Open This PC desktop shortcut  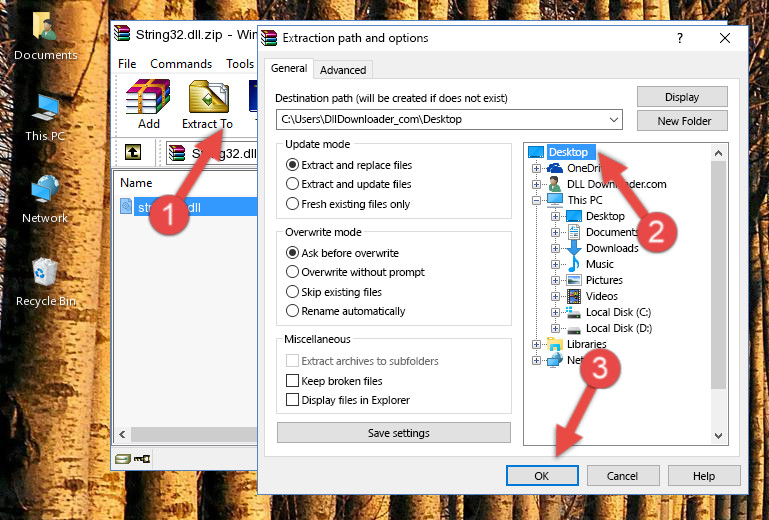(x=45, y=108)
